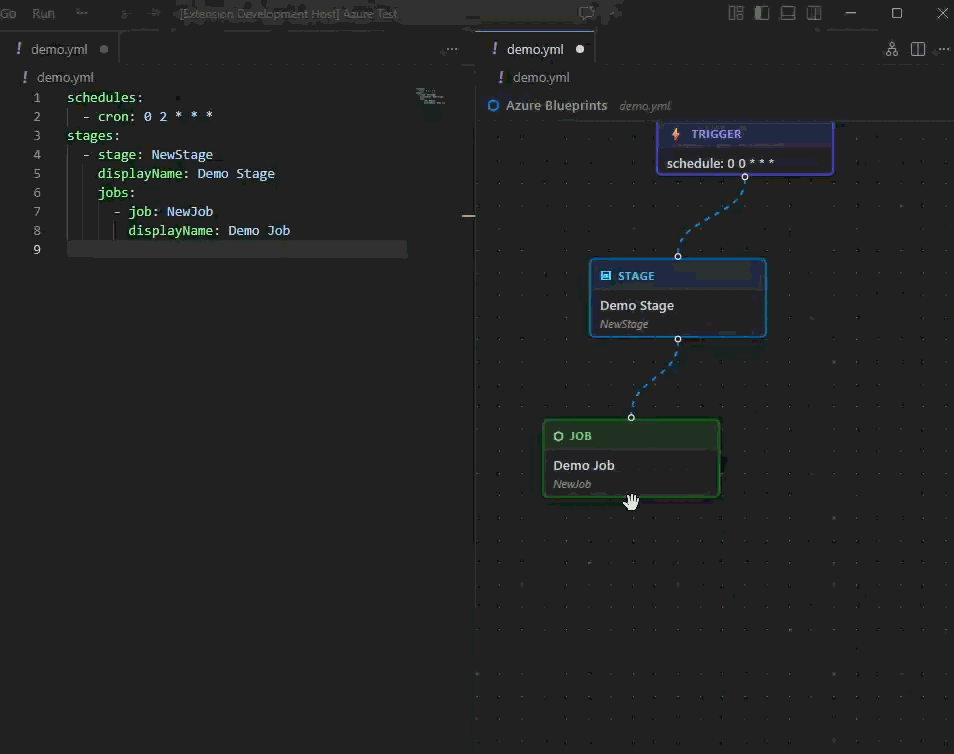Maximize the VS Code window
The width and height of the screenshot is (954, 754).
click(x=897, y=13)
